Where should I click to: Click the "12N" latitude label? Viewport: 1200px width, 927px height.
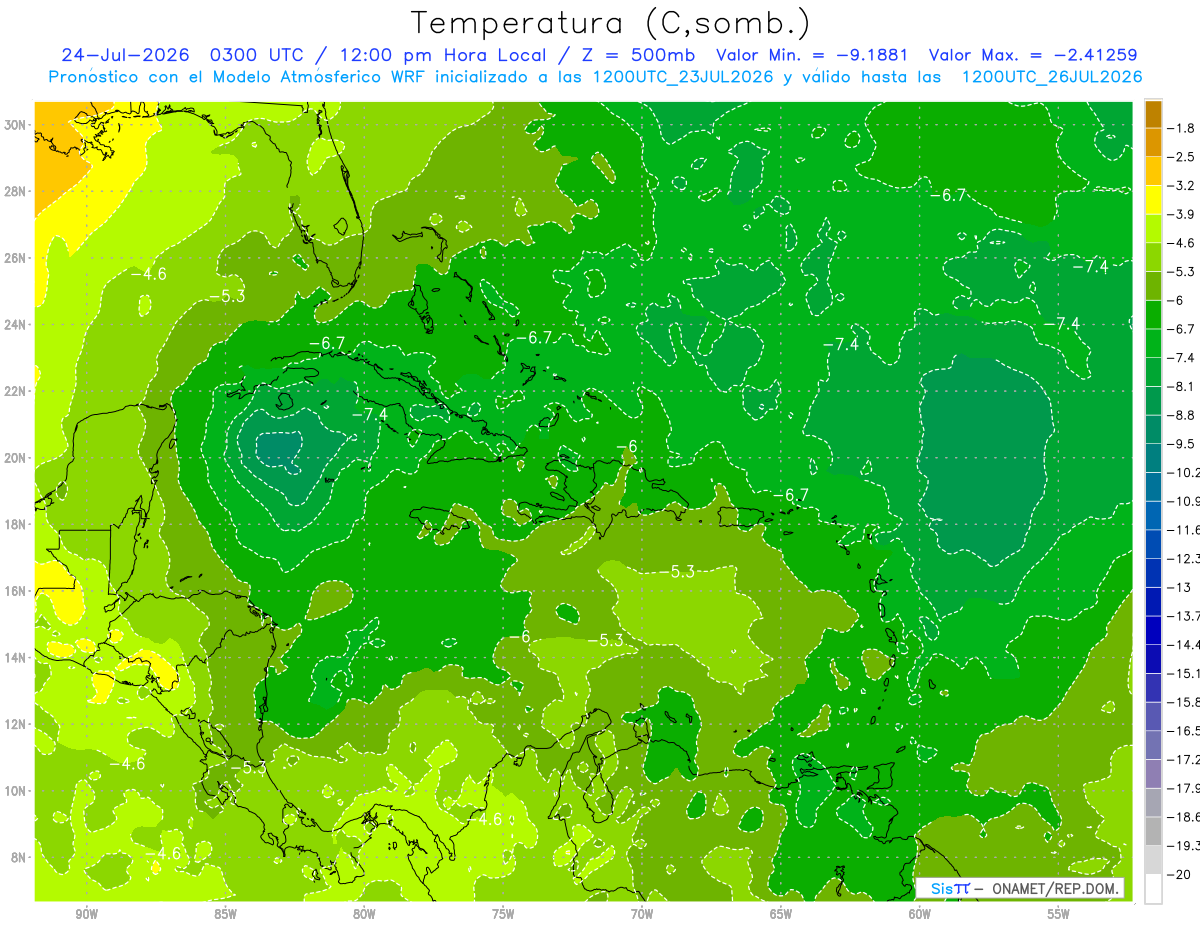[16, 724]
